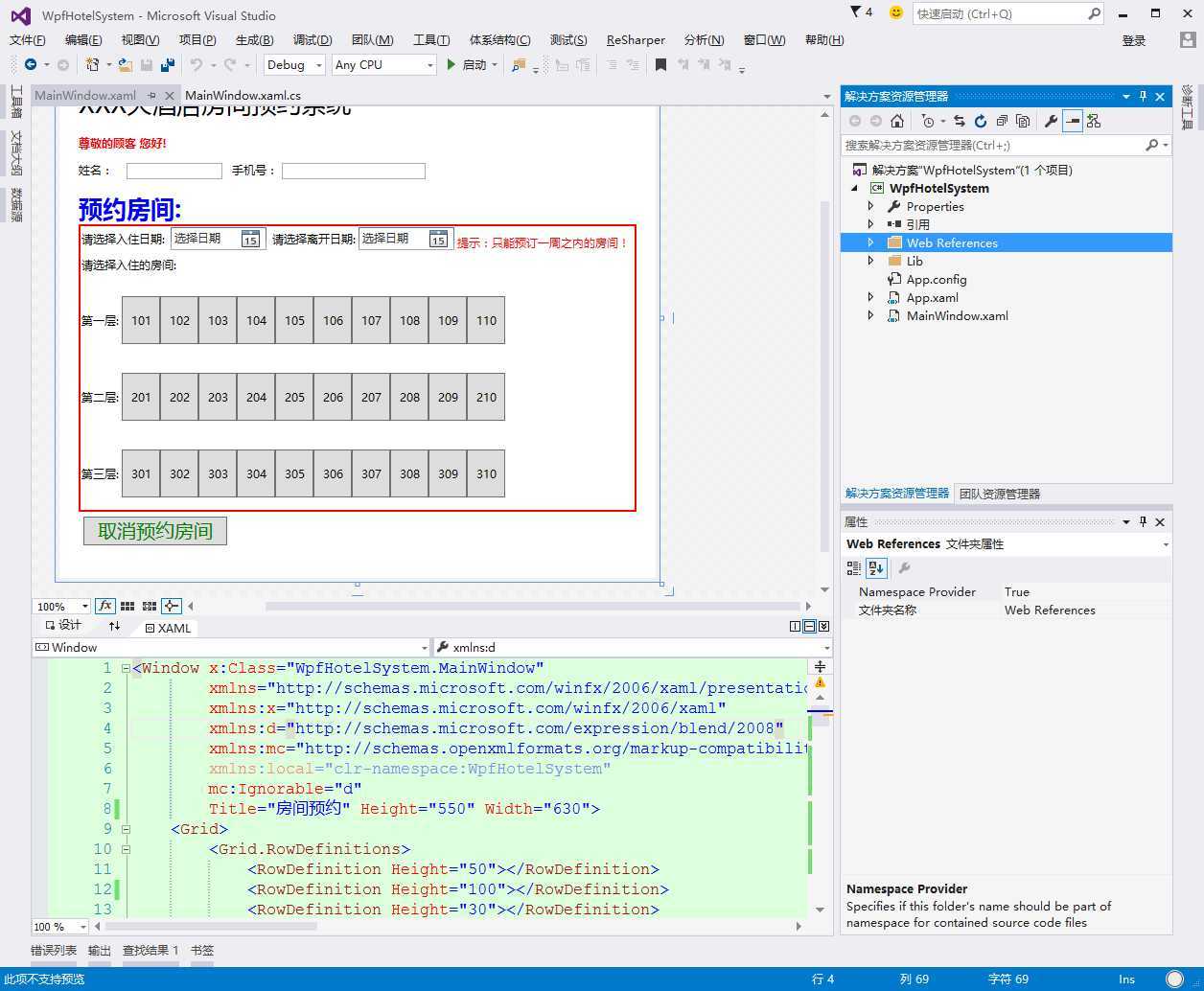Viewport: 1204px width, 991px height.
Task: Click the Categorized view in Properties panel
Action: 854,568
